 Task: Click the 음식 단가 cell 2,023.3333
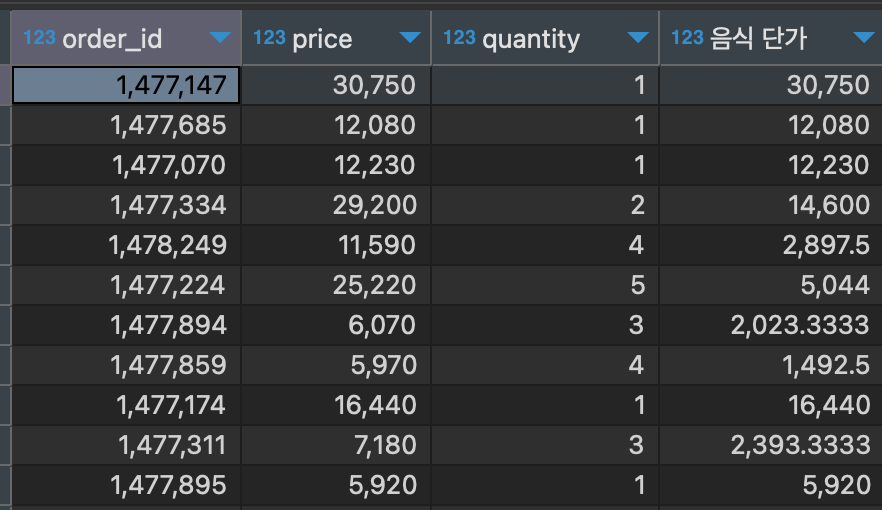coord(771,324)
